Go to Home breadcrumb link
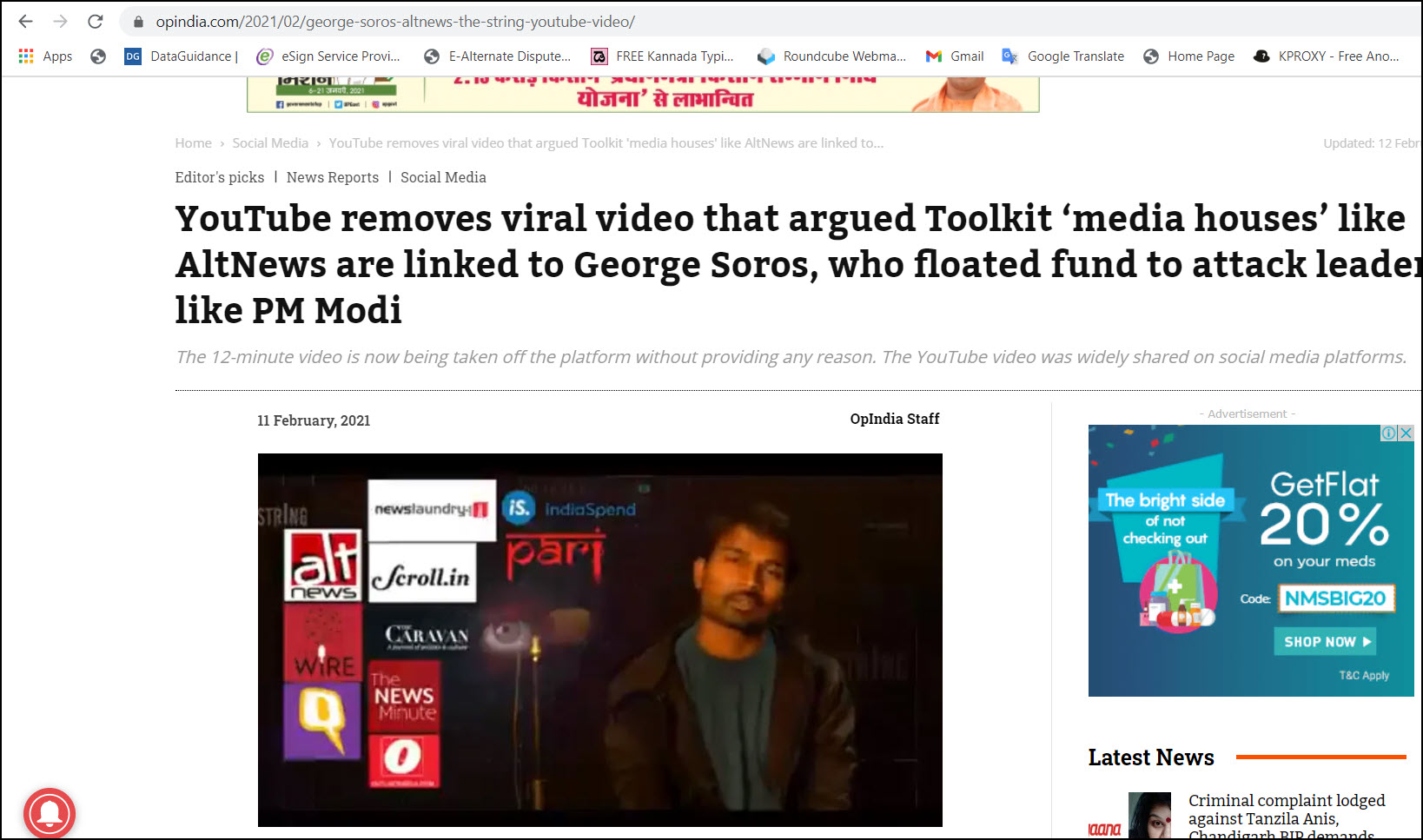This screenshot has height=840, width=1423. 193,143
